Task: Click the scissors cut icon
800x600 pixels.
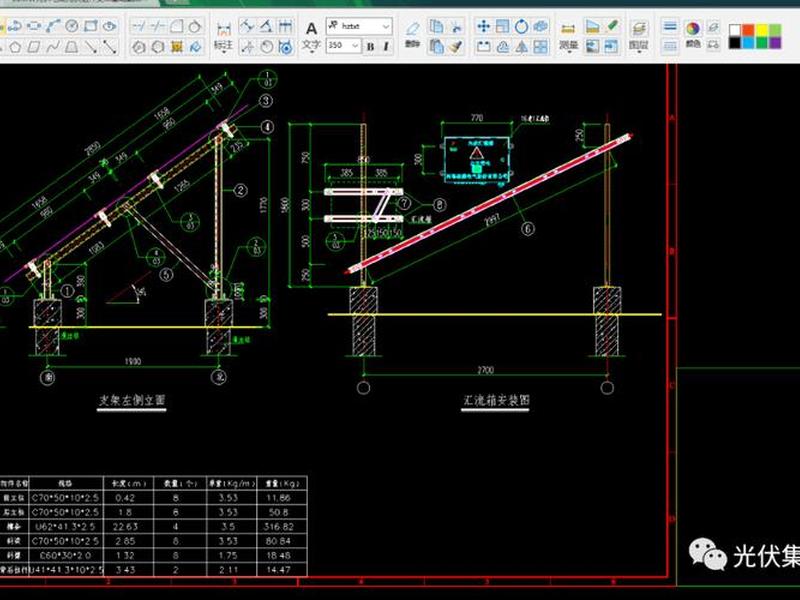Action: (x=457, y=26)
